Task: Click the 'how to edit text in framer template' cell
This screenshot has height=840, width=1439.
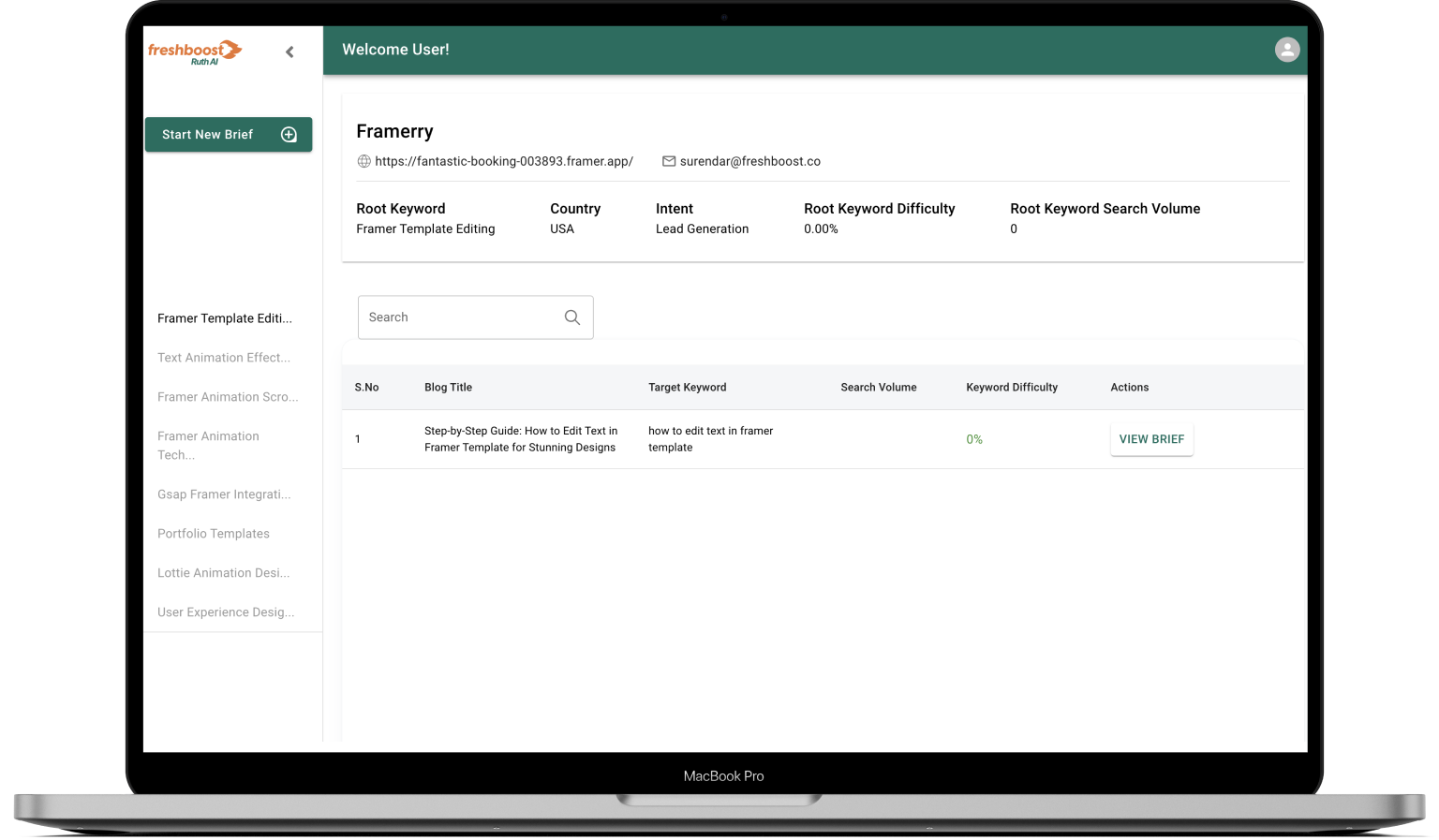Action: (x=711, y=439)
